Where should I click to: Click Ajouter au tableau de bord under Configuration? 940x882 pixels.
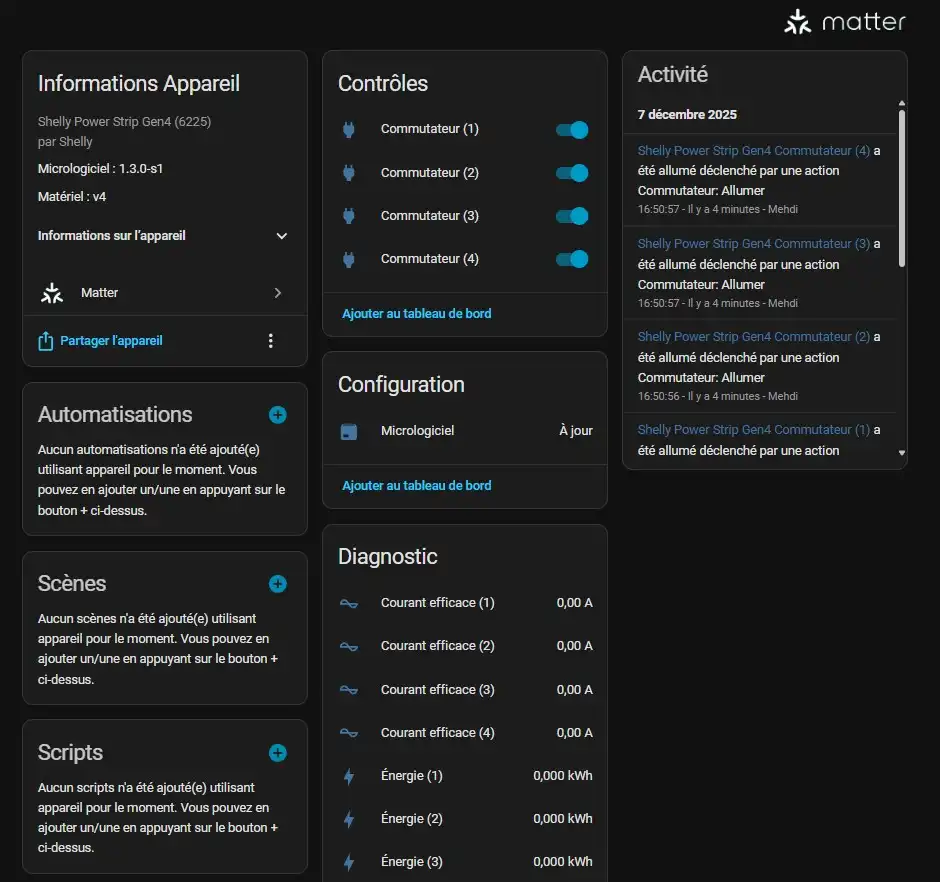[417, 486]
